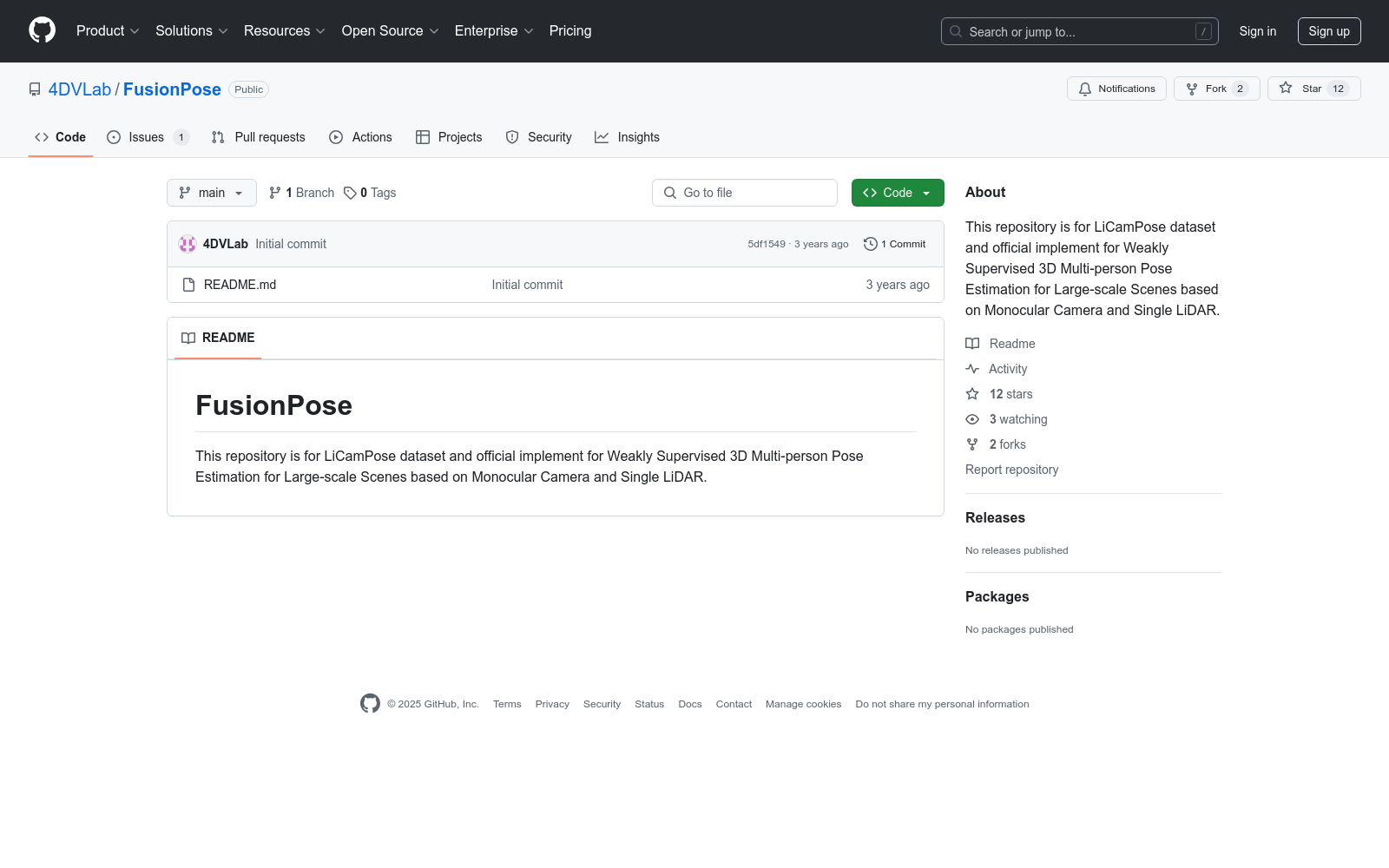This screenshot has width=1389, height=868.
Task: Open the main branch selector dropdown
Action: pyautogui.click(x=211, y=193)
